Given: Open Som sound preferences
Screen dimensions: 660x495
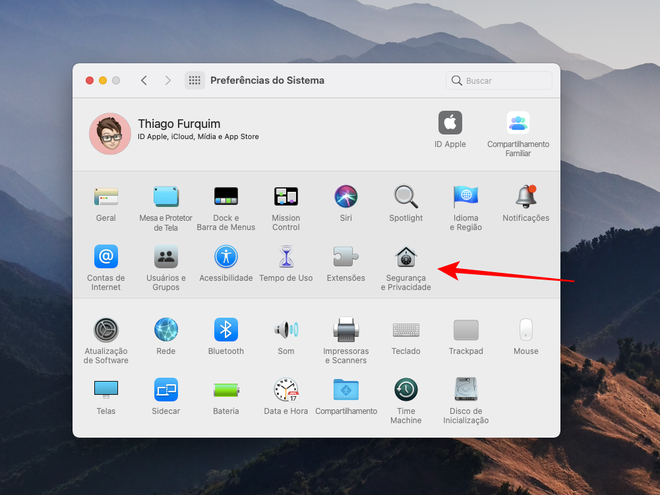Looking at the screenshot, I should 286,330.
